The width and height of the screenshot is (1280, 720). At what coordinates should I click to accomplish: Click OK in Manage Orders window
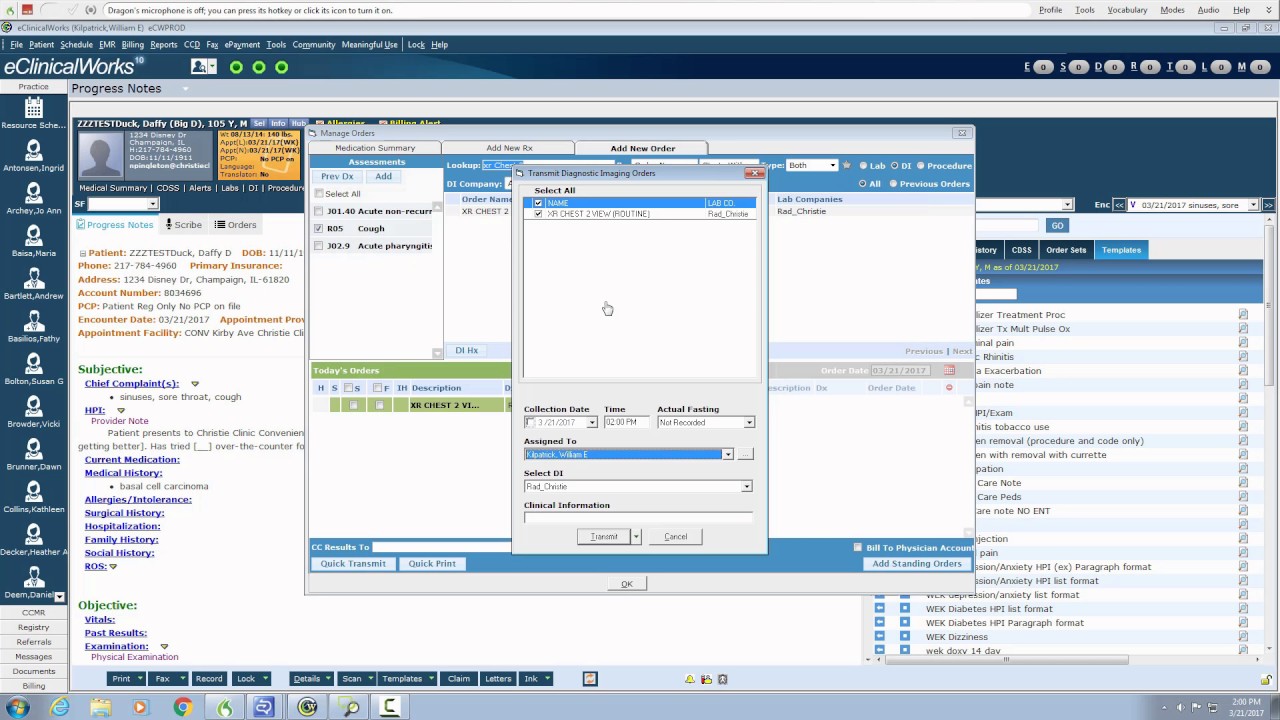pyautogui.click(x=627, y=584)
